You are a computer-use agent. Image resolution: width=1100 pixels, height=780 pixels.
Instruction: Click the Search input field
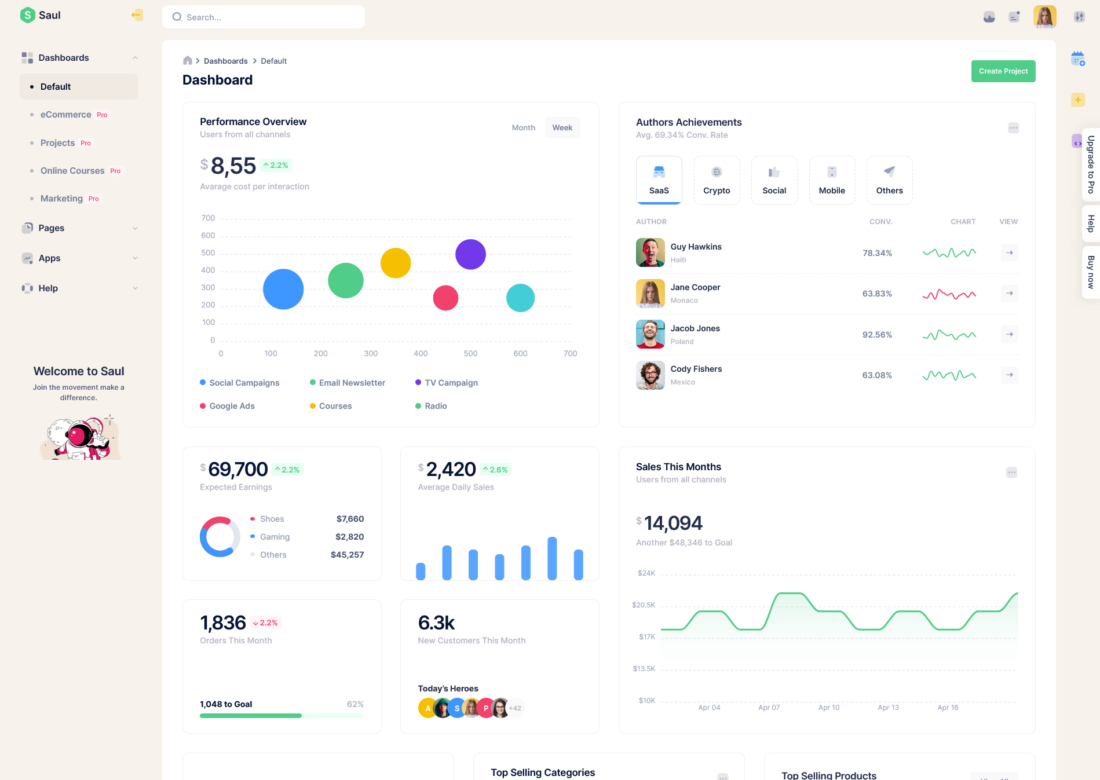coord(263,17)
